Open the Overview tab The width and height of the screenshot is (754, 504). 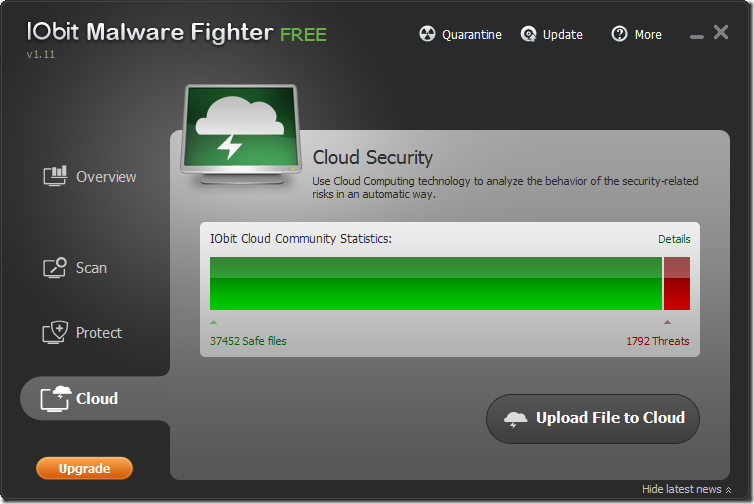tap(106, 177)
